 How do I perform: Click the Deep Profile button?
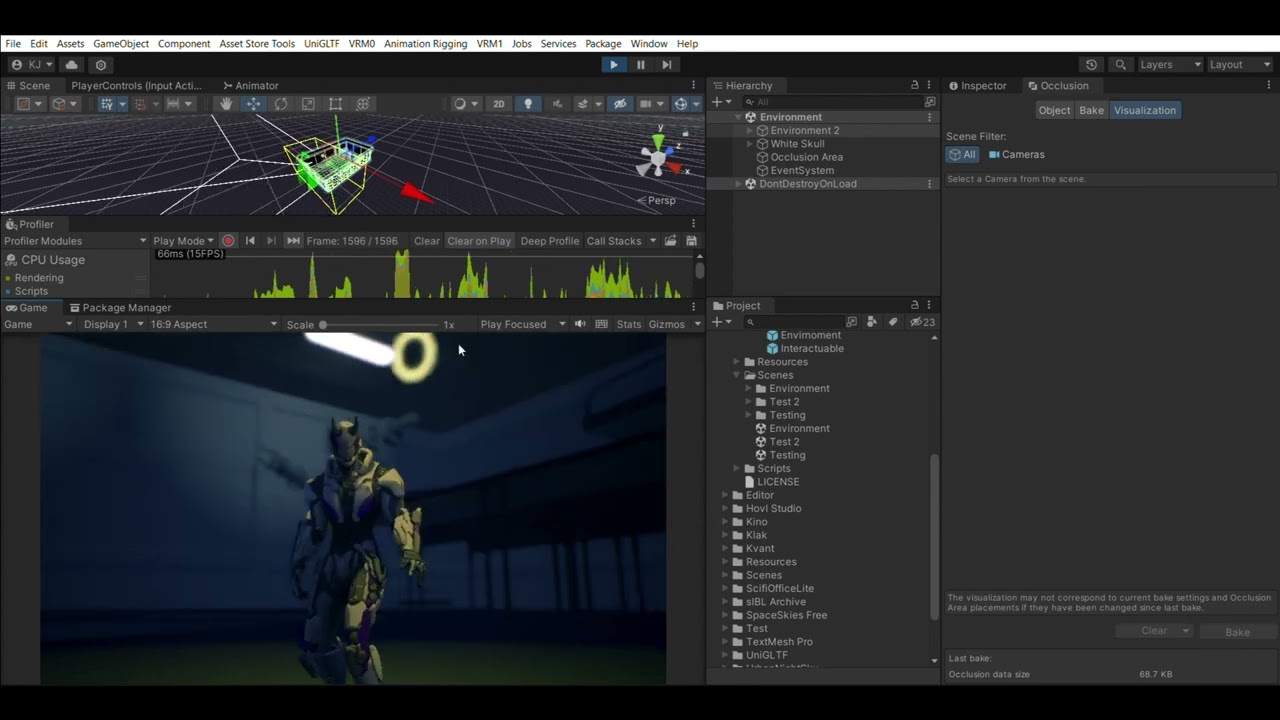549,241
